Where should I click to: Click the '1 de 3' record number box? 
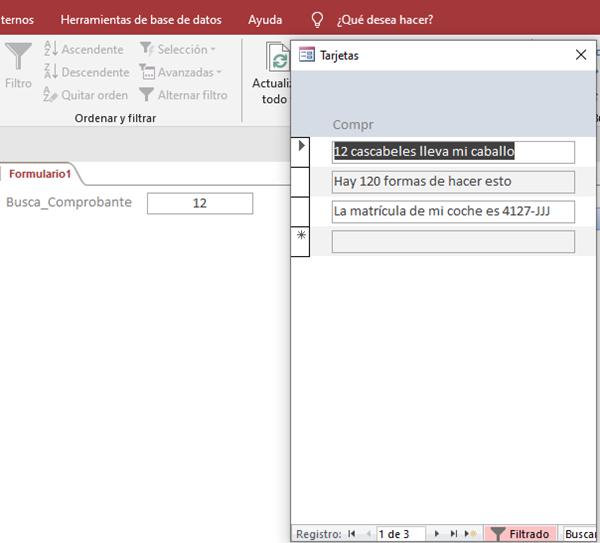[x=401, y=533]
